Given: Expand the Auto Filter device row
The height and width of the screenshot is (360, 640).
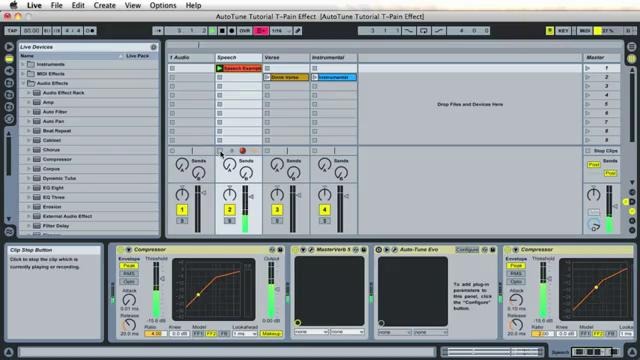Looking at the screenshot, I should click(29, 112).
